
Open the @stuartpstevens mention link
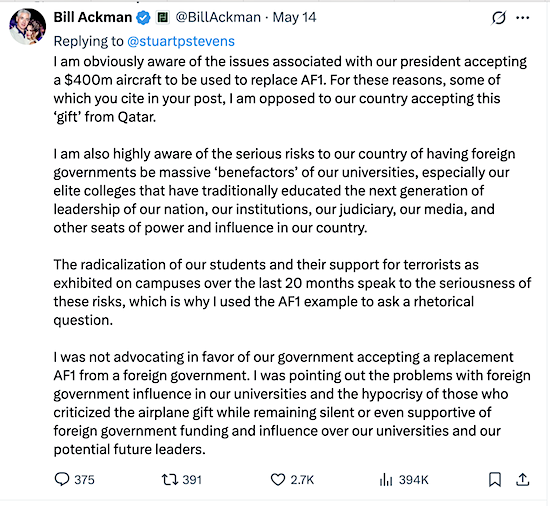click(x=181, y=41)
